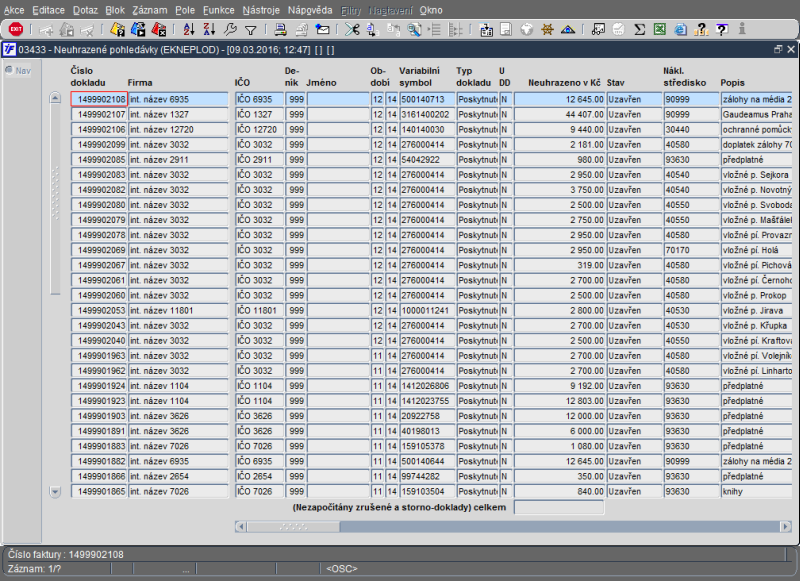Screen dimensions: 800x581
Task: Select document number 1499901923
Action: (98, 401)
